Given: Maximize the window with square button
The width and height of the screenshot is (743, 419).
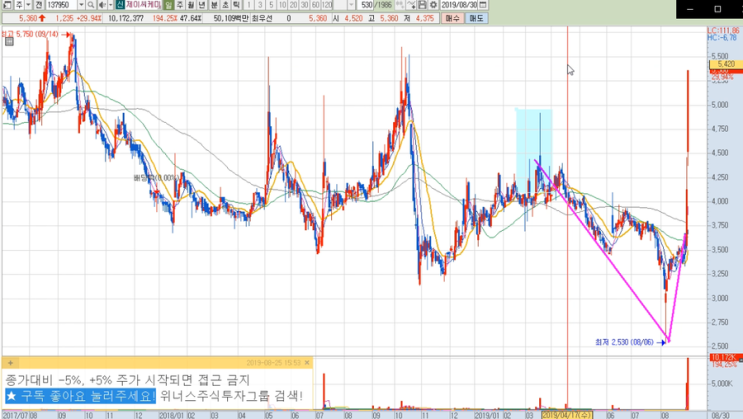Looking at the screenshot, I should (x=717, y=9).
